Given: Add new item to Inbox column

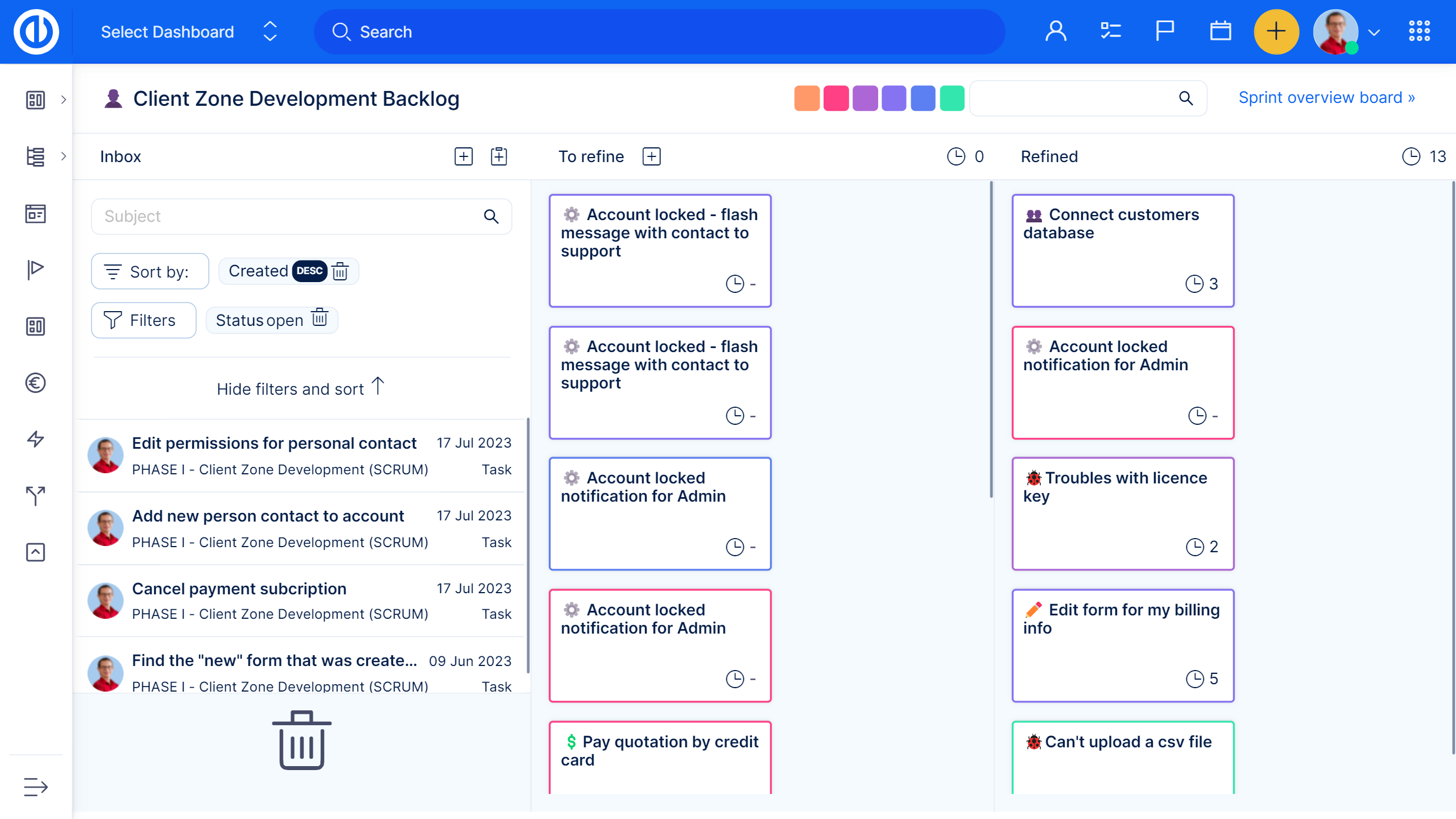Looking at the screenshot, I should point(464,156).
